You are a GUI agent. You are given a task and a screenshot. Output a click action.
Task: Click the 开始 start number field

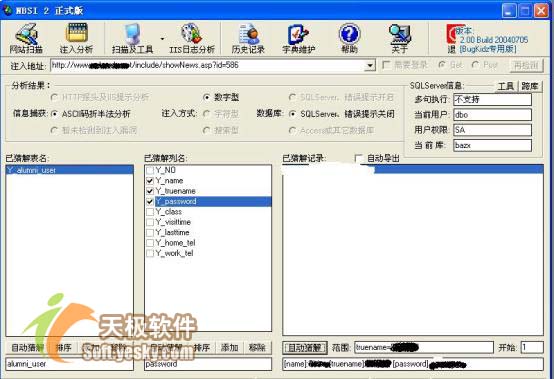pos(532,347)
